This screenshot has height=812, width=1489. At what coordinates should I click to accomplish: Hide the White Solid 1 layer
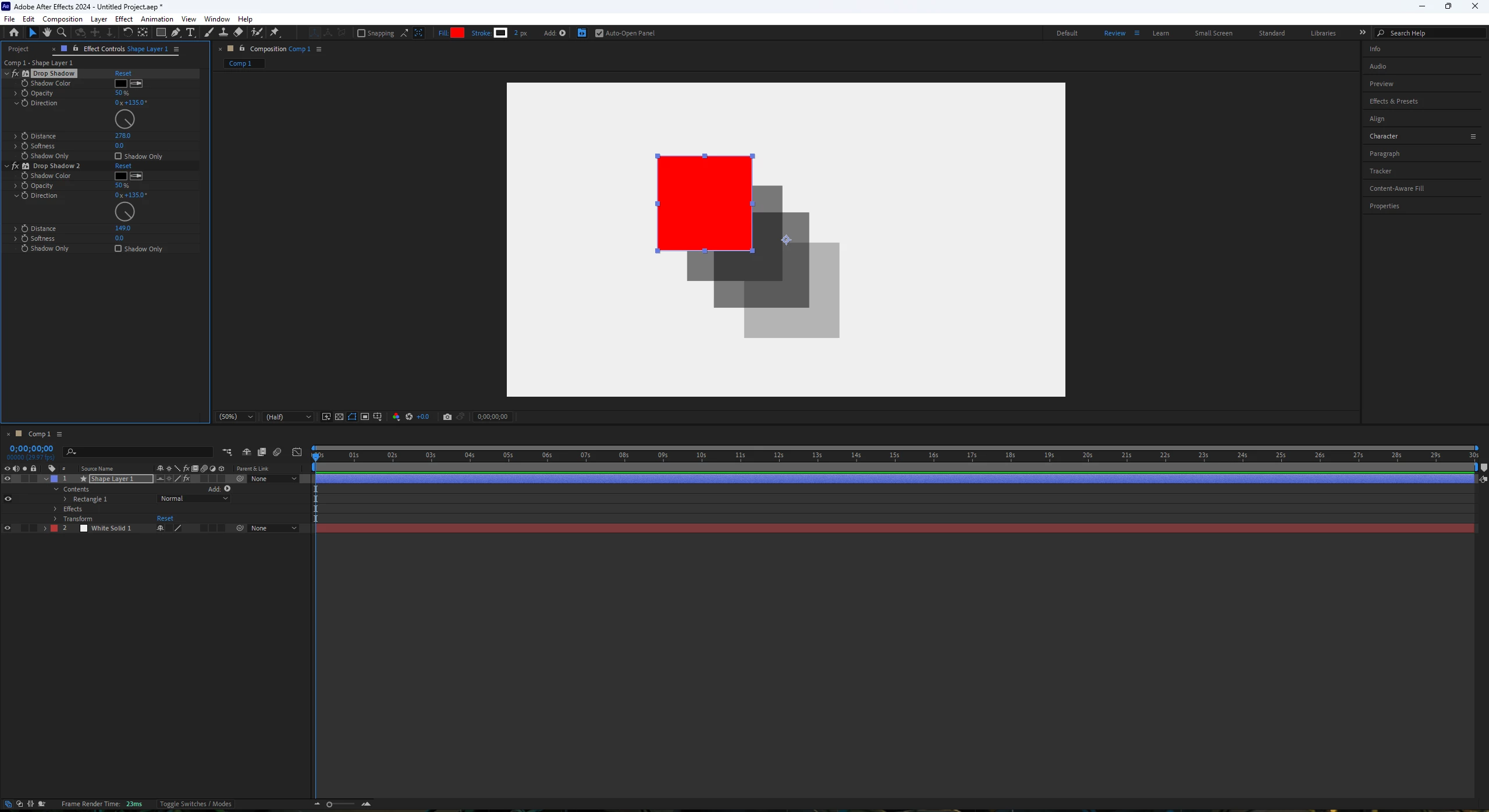(8, 528)
